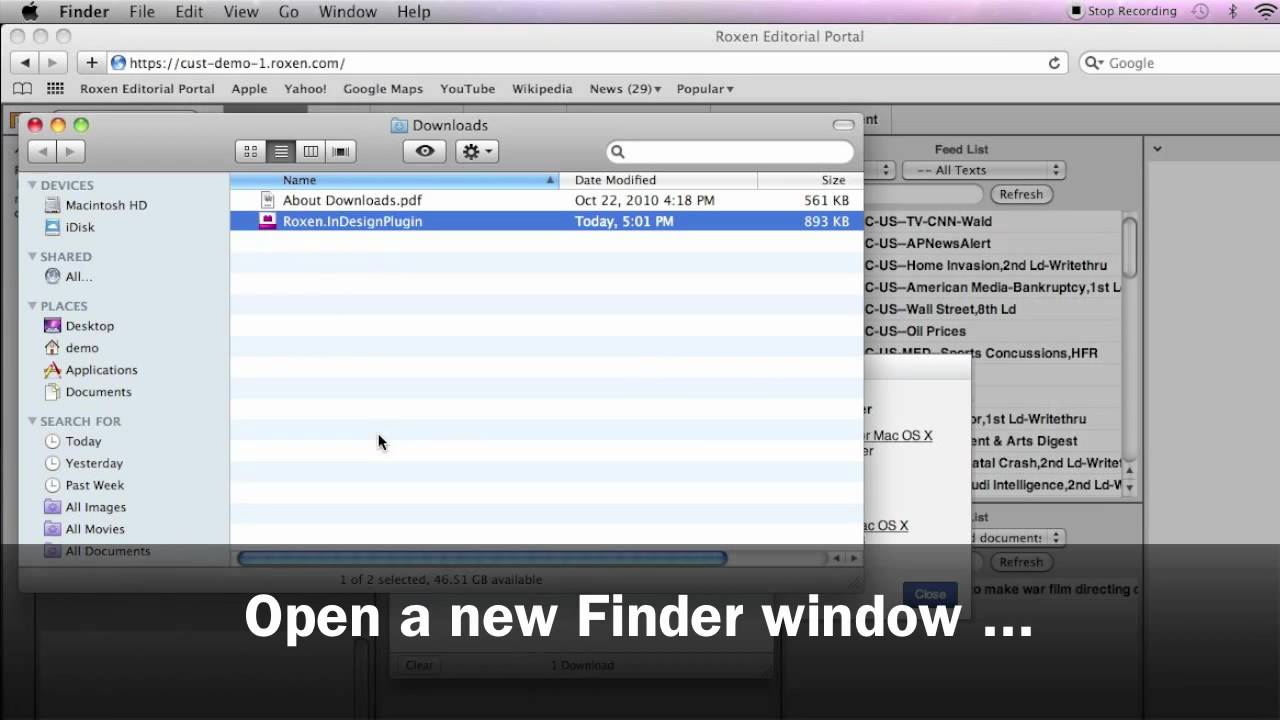Image resolution: width=1280 pixels, height=720 pixels.
Task: Open the File menu
Action: [142, 12]
